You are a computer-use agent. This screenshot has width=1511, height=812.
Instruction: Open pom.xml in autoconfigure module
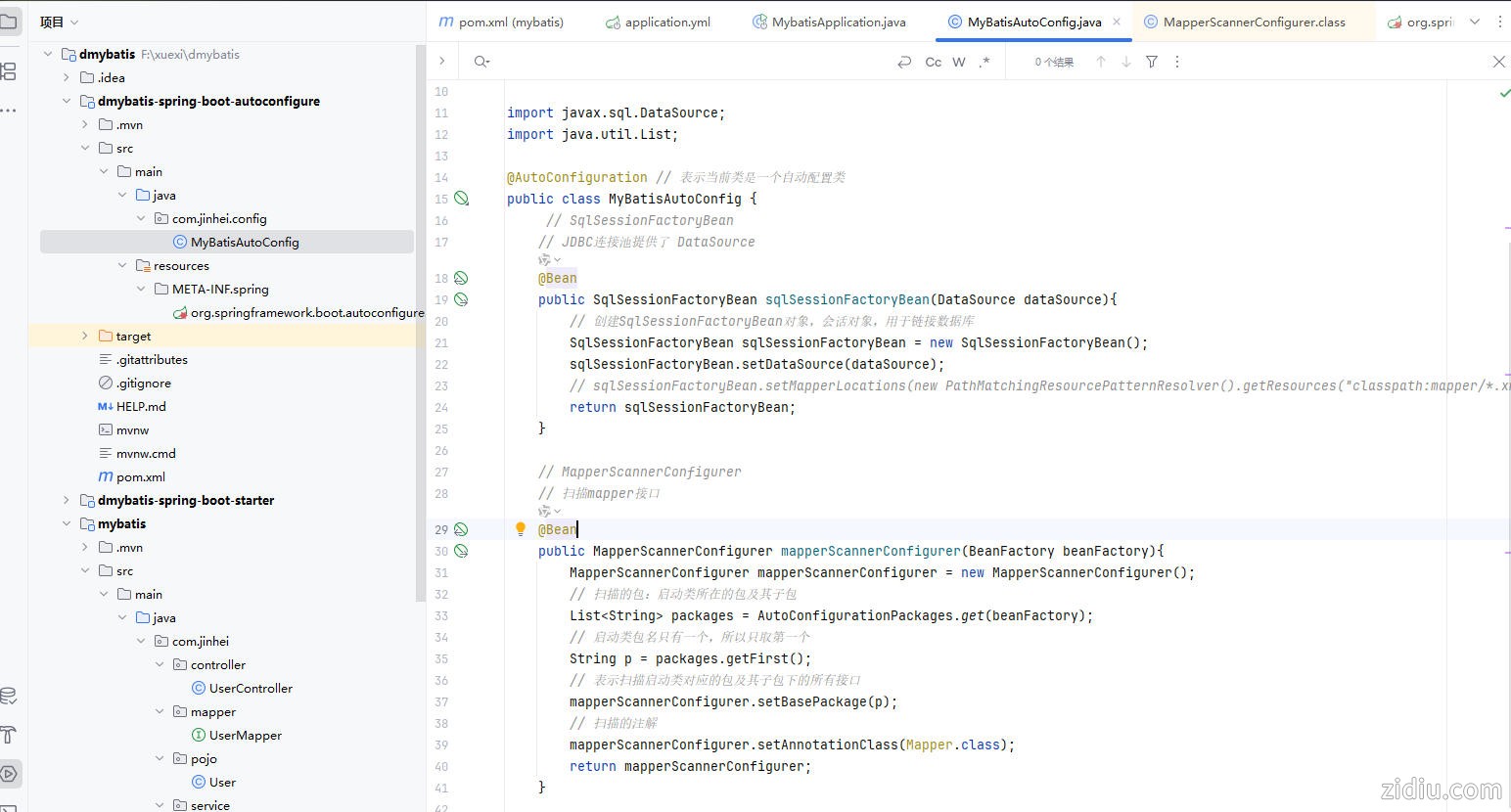coord(140,476)
